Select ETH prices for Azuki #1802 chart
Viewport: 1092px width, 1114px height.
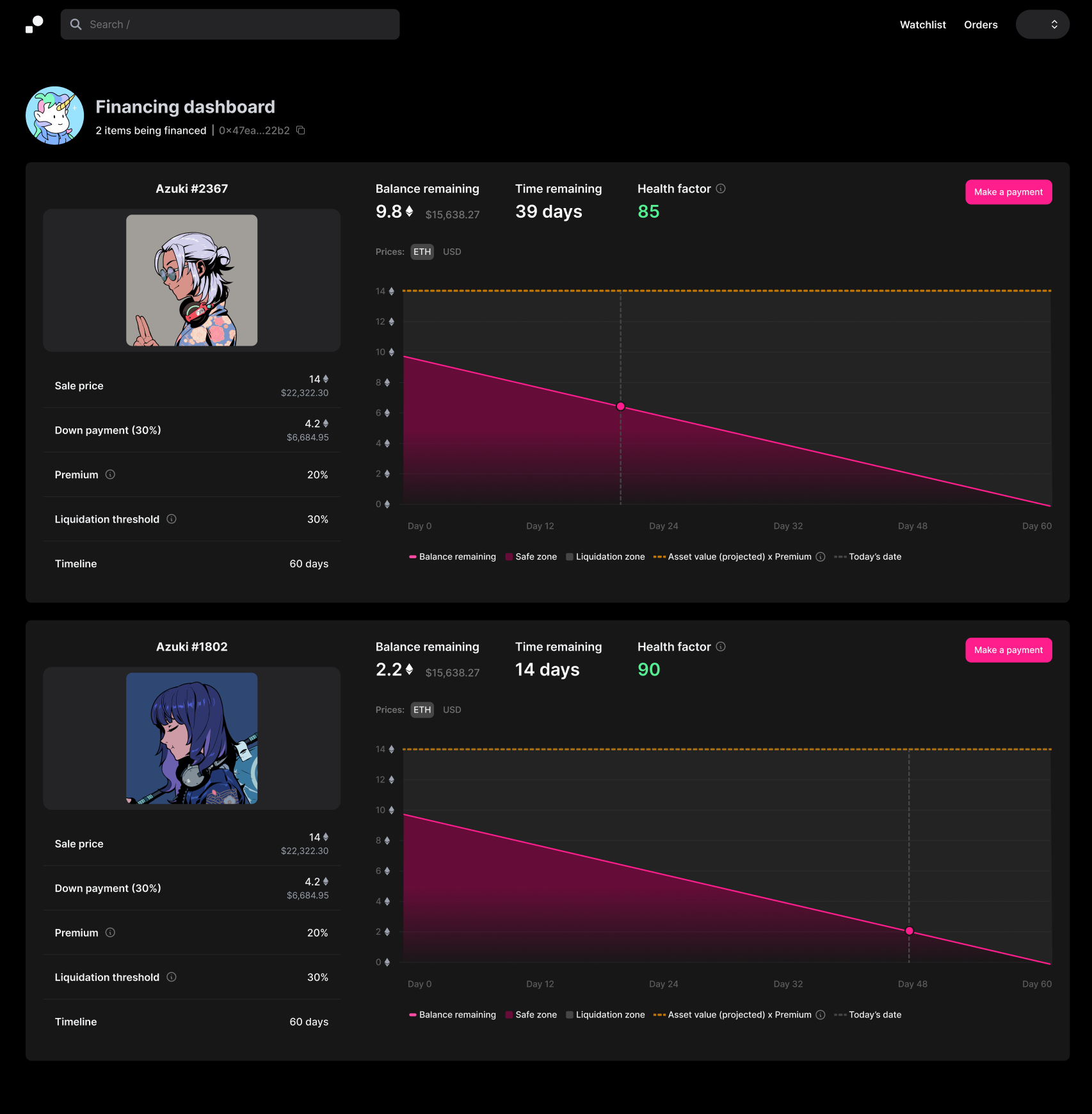[422, 709]
